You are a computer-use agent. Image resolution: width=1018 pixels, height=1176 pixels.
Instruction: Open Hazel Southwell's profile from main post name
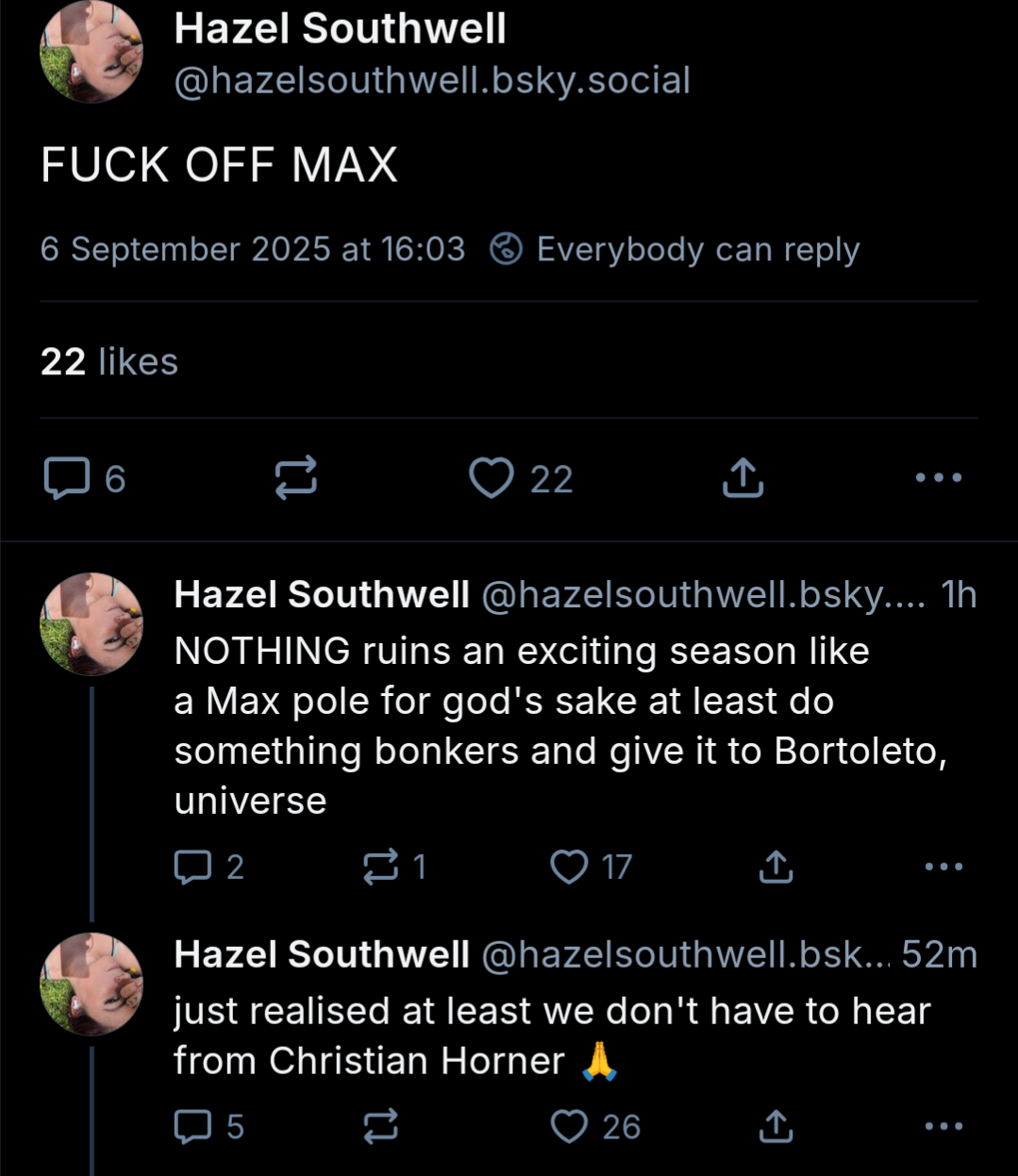click(340, 28)
